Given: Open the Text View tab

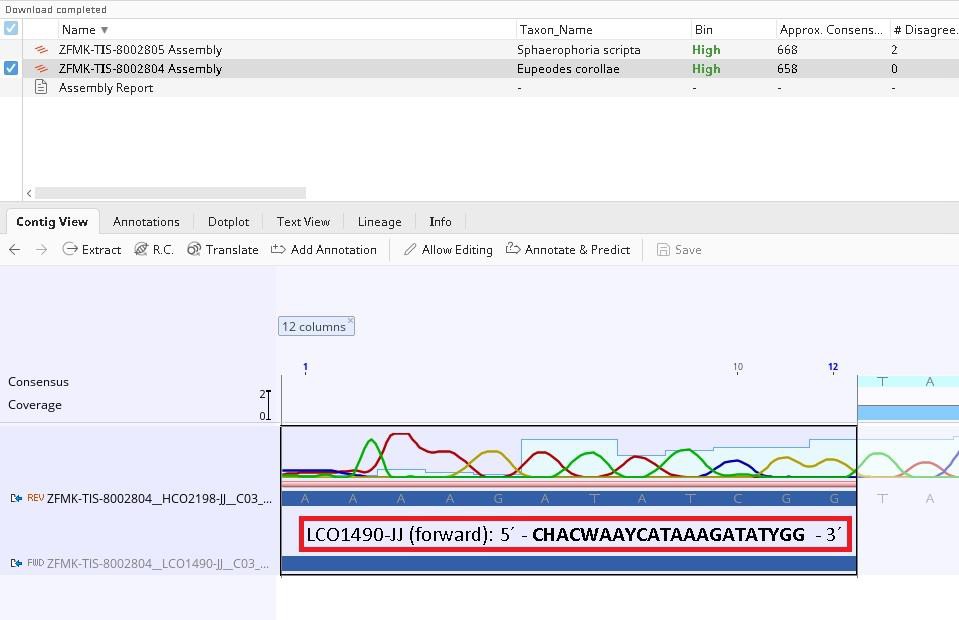Looking at the screenshot, I should pos(303,222).
